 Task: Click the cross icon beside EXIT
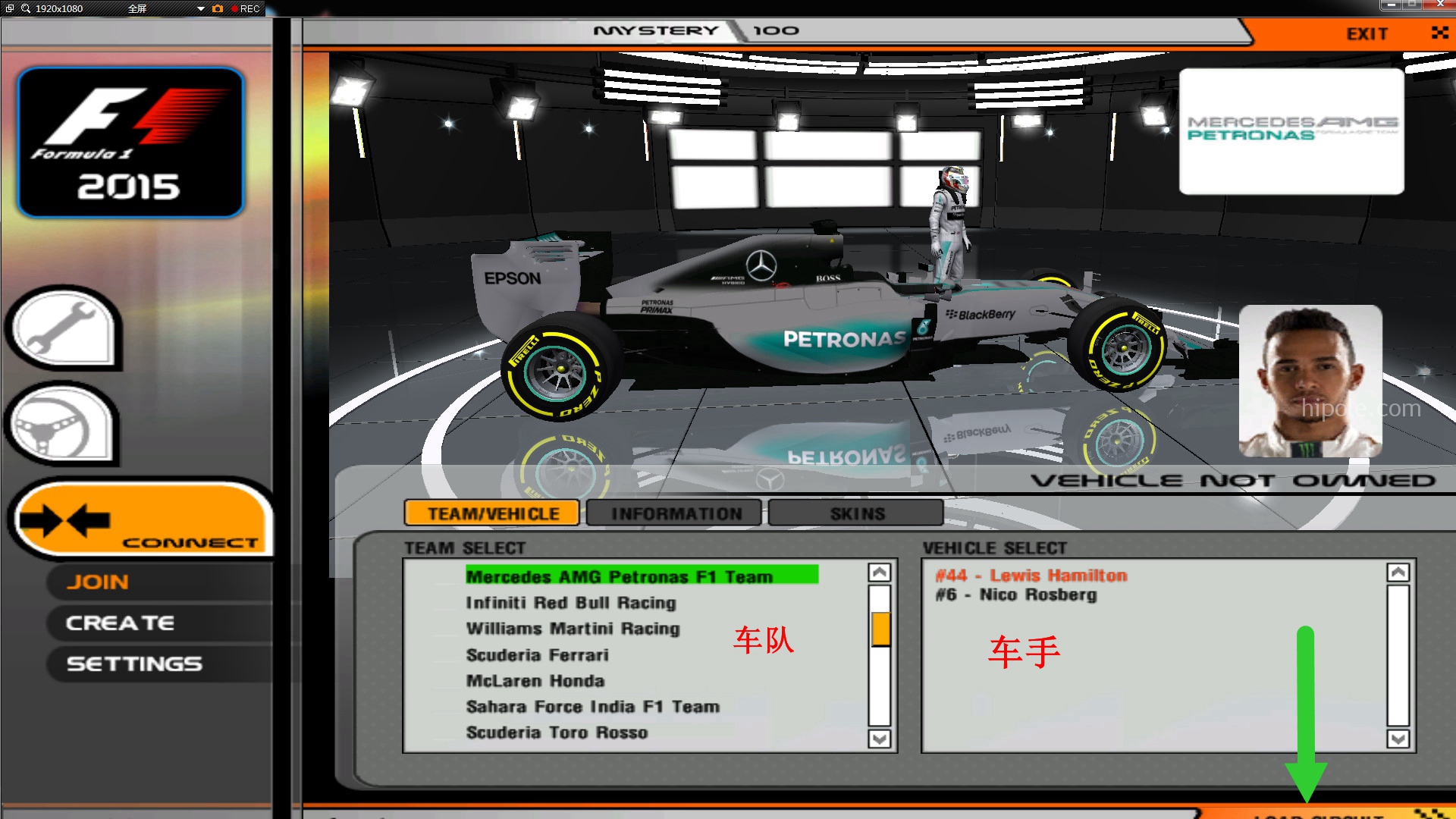(x=1439, y=33)
